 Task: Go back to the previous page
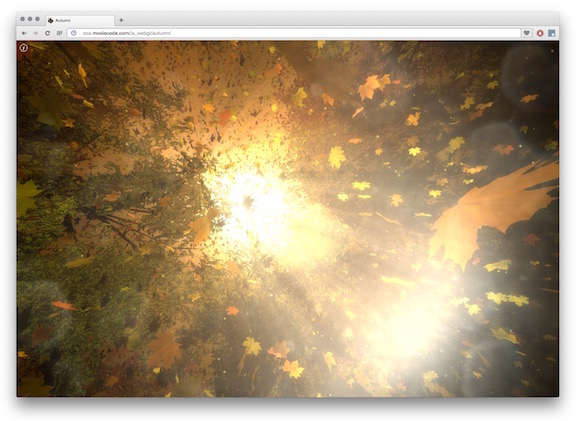pyautogui.click(x=24, y=33)
